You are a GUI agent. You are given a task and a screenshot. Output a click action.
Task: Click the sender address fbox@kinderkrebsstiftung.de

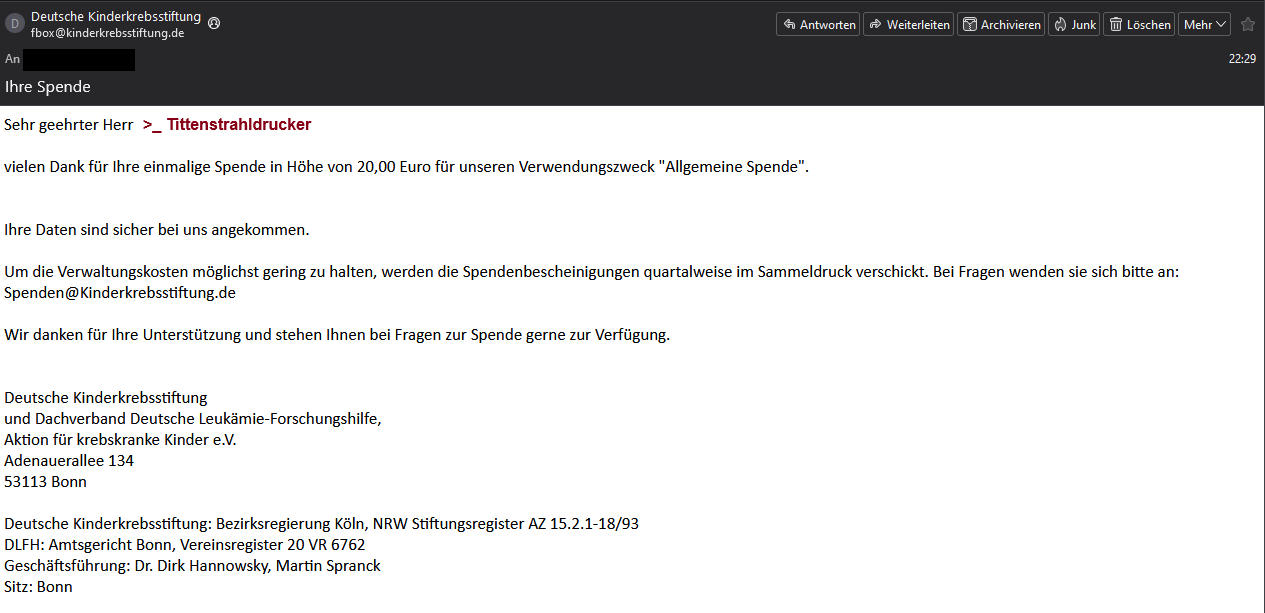[x=107, y=33]
